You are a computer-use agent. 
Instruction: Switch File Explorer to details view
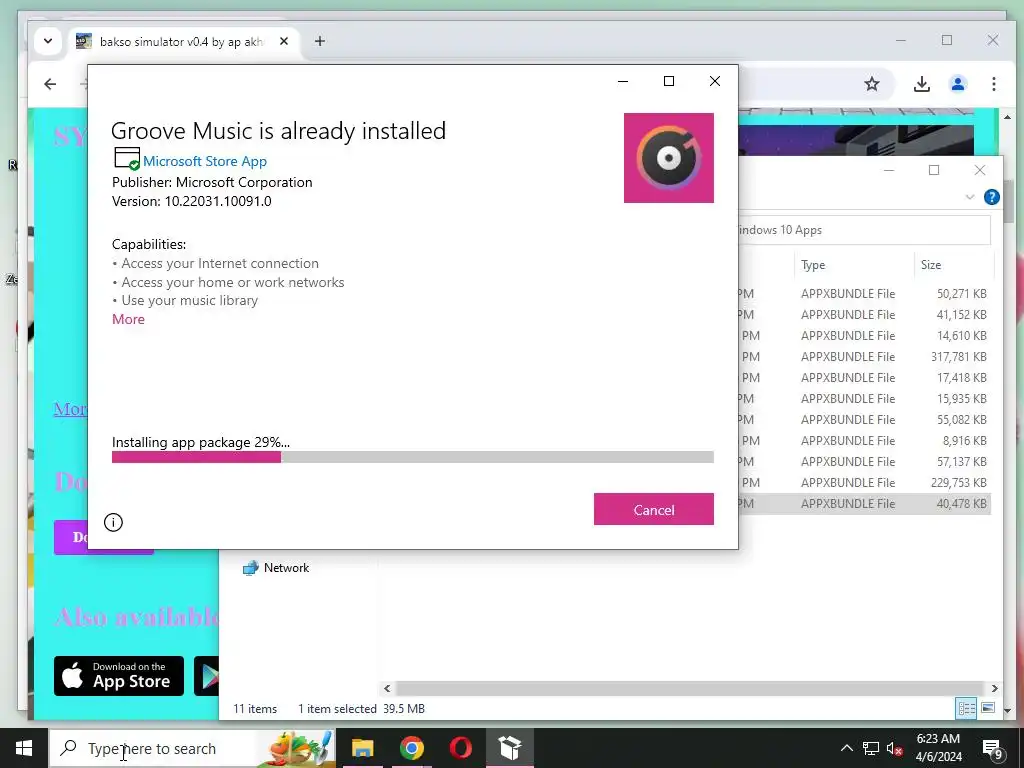[x=966, y=708]
